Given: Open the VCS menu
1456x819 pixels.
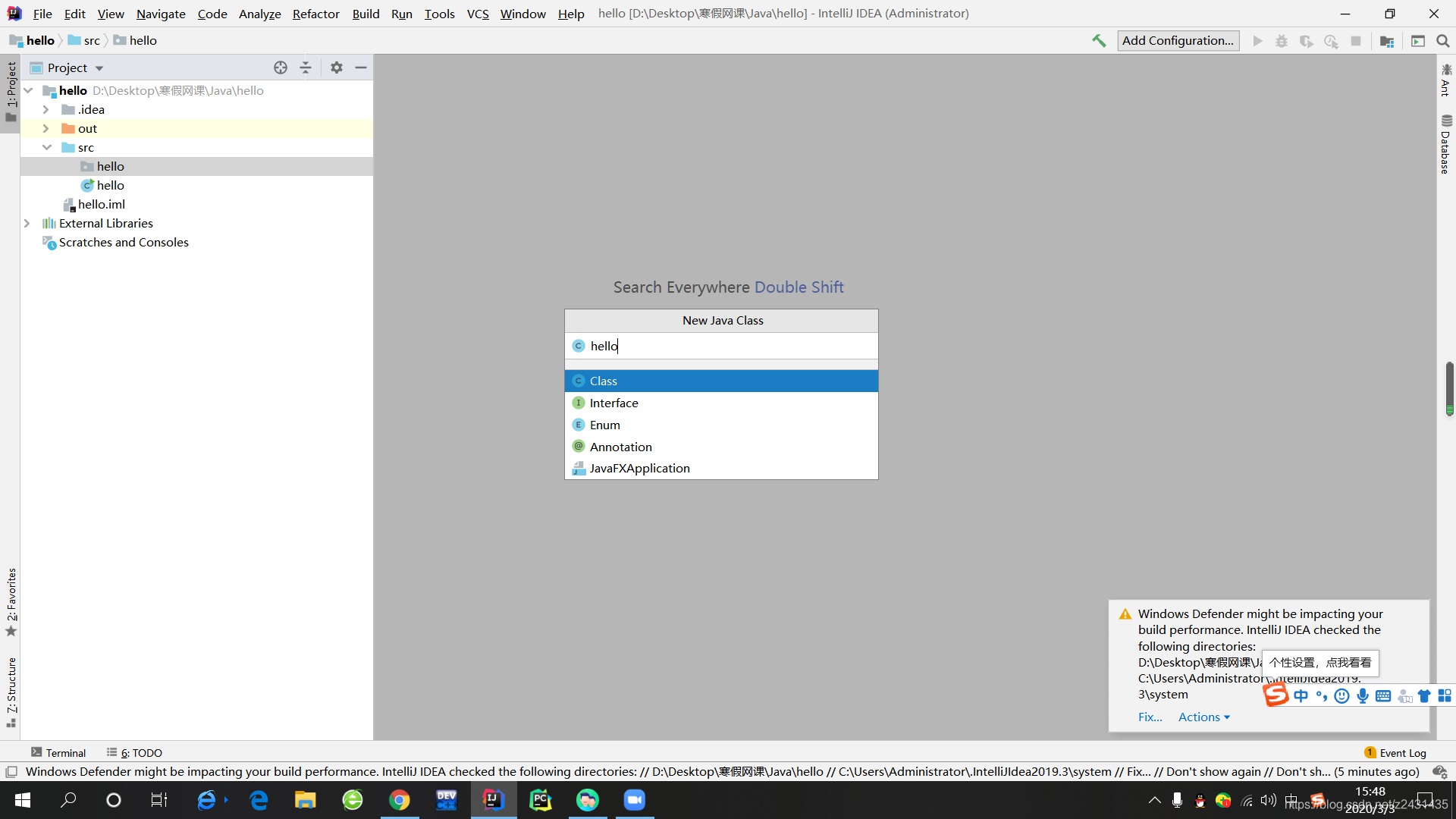Looking at the screenshot, I should point(478,14).
